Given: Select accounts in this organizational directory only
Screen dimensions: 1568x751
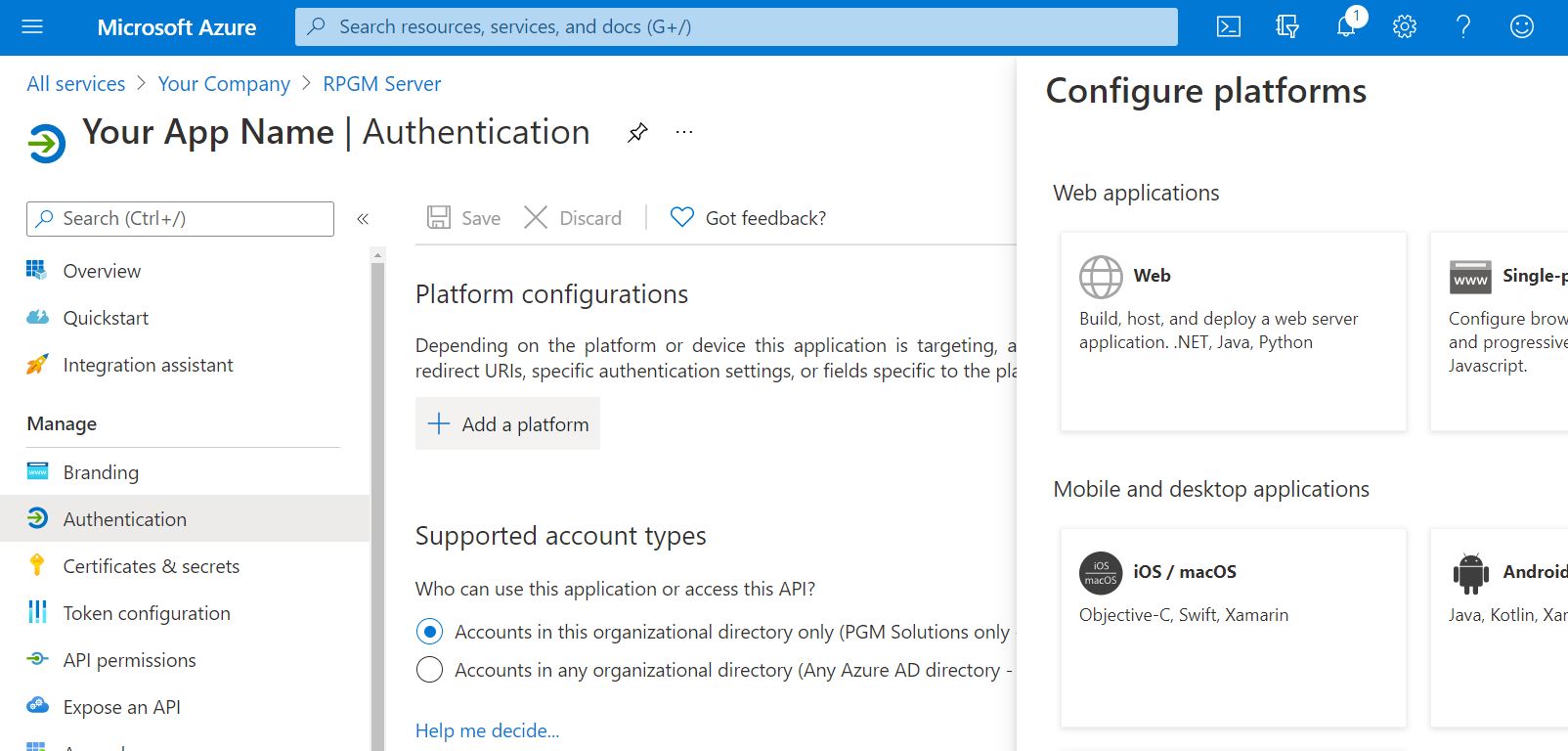Looking at the screenshot, I should (x=429, y=632).
